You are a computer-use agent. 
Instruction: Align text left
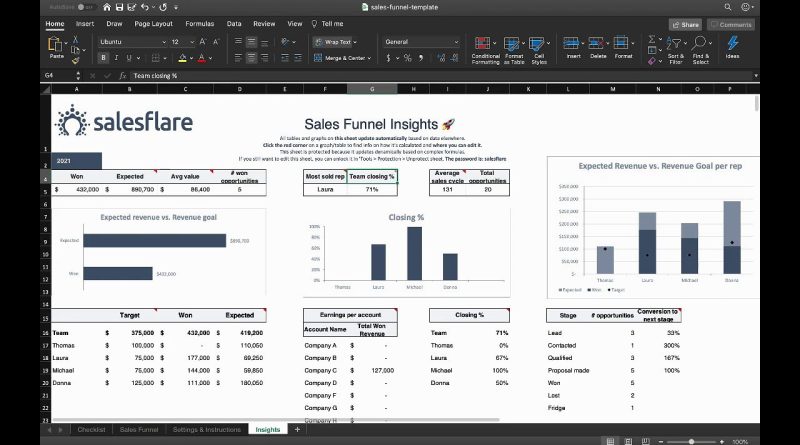click(238, 58)
